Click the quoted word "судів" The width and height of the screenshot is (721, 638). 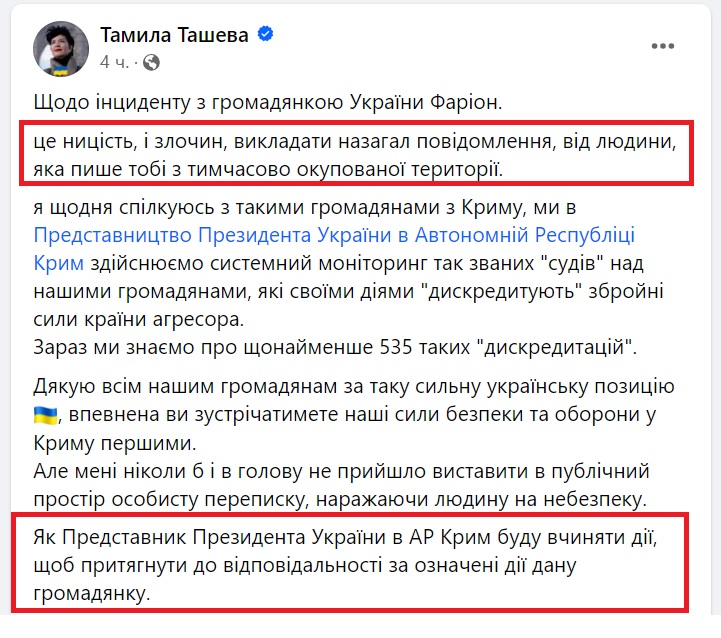[570, 264]
